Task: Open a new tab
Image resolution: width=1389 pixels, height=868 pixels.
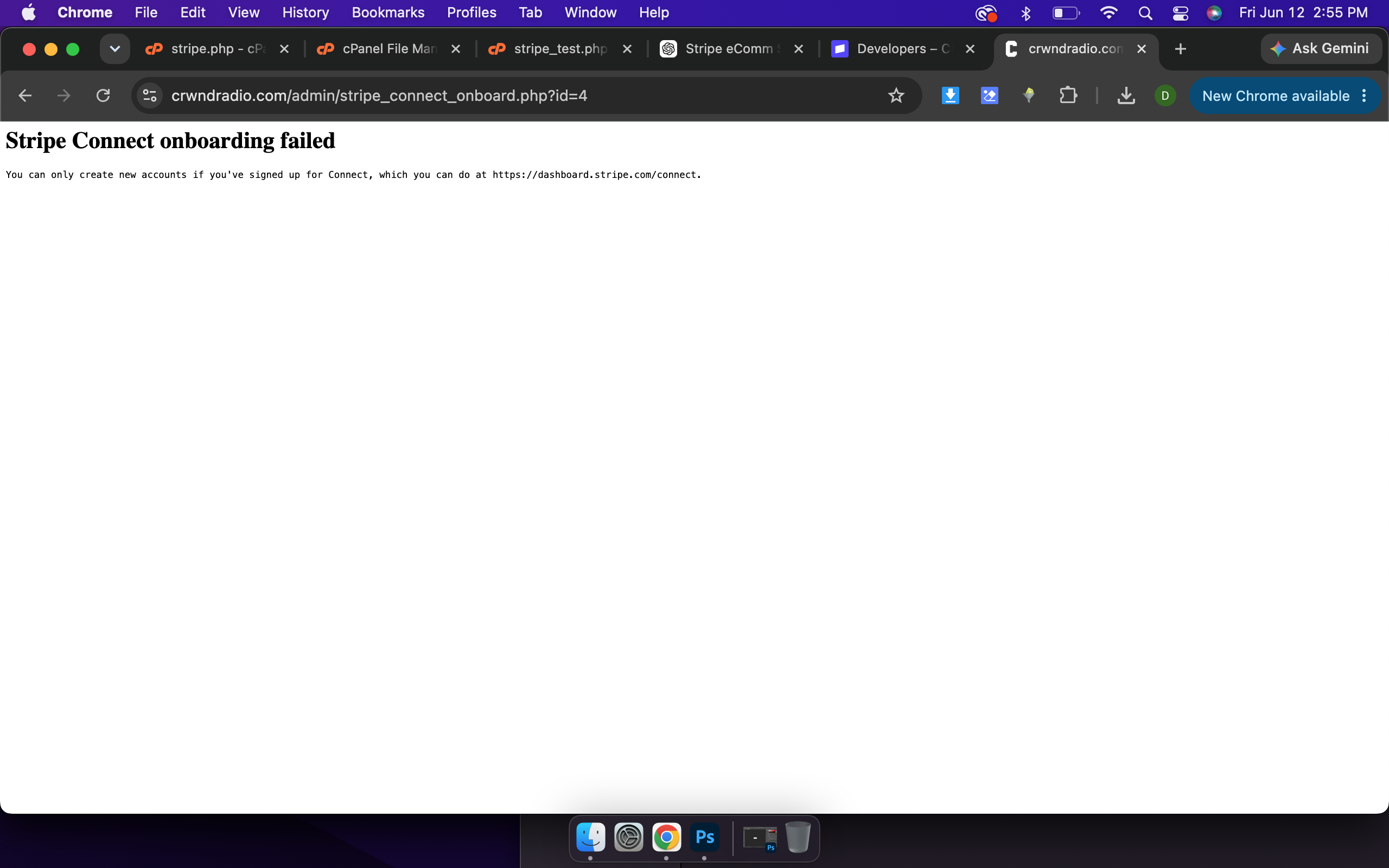Action: tap(1180, 49)
